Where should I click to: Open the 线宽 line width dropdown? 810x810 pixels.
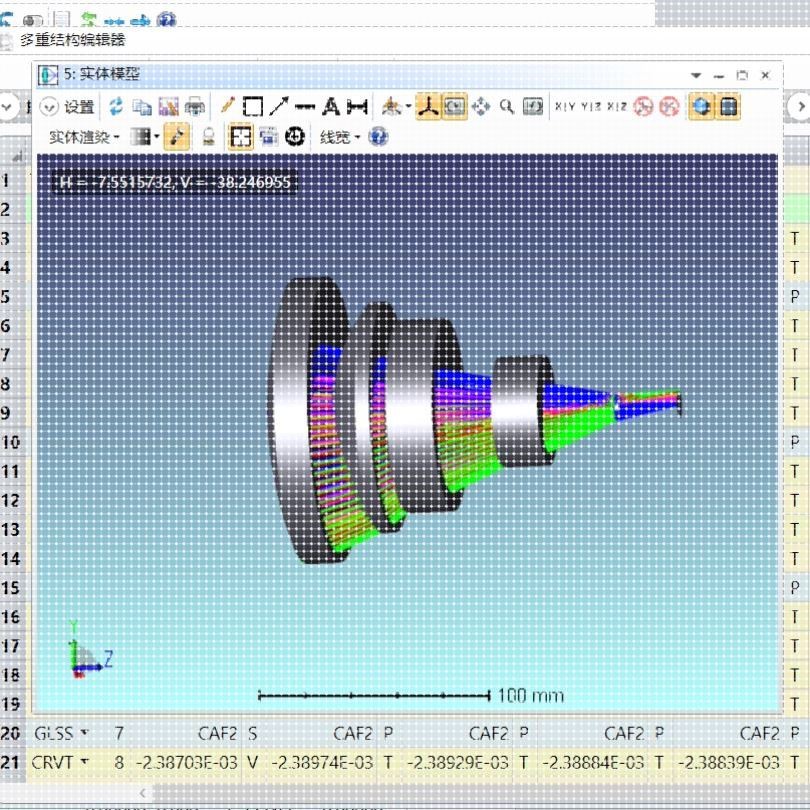[340, 137]
